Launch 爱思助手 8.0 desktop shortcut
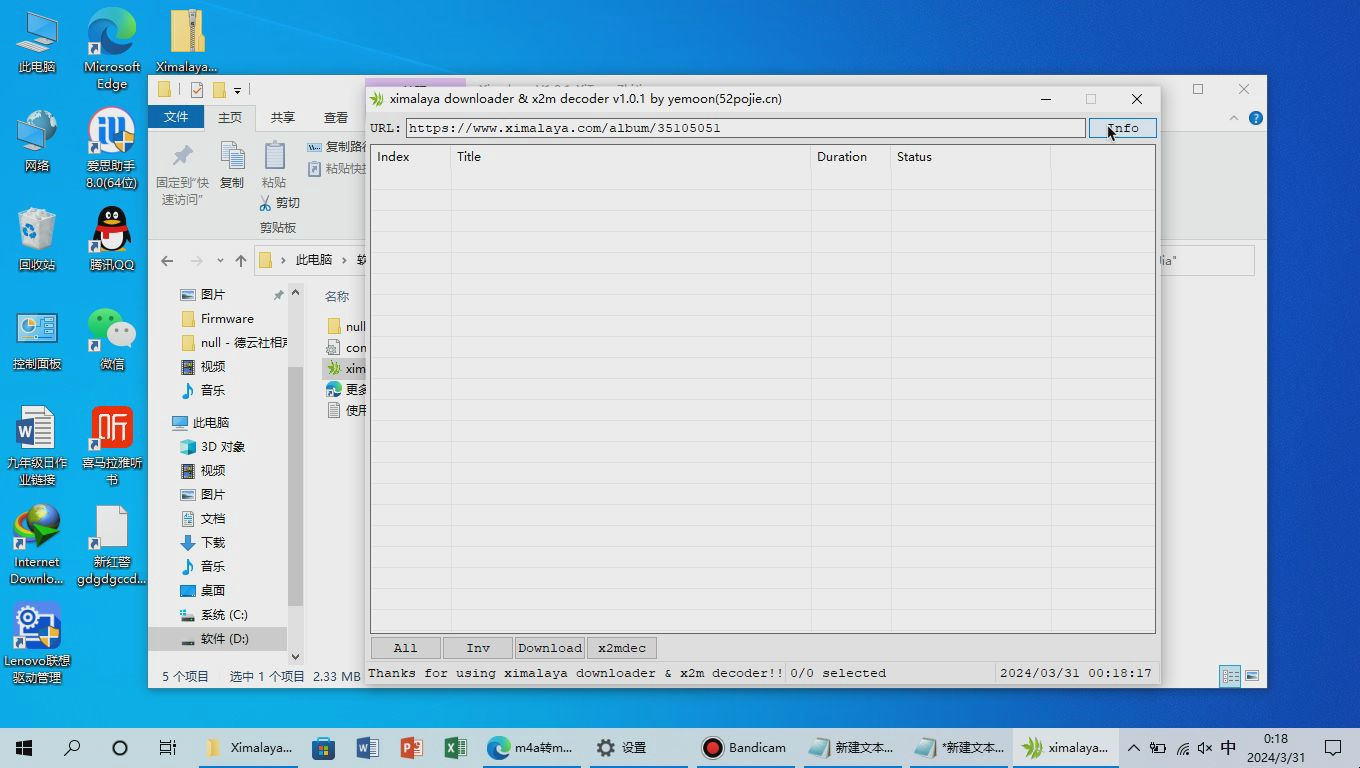Screen dimensions: 1360x768 (x=112, y=148)
